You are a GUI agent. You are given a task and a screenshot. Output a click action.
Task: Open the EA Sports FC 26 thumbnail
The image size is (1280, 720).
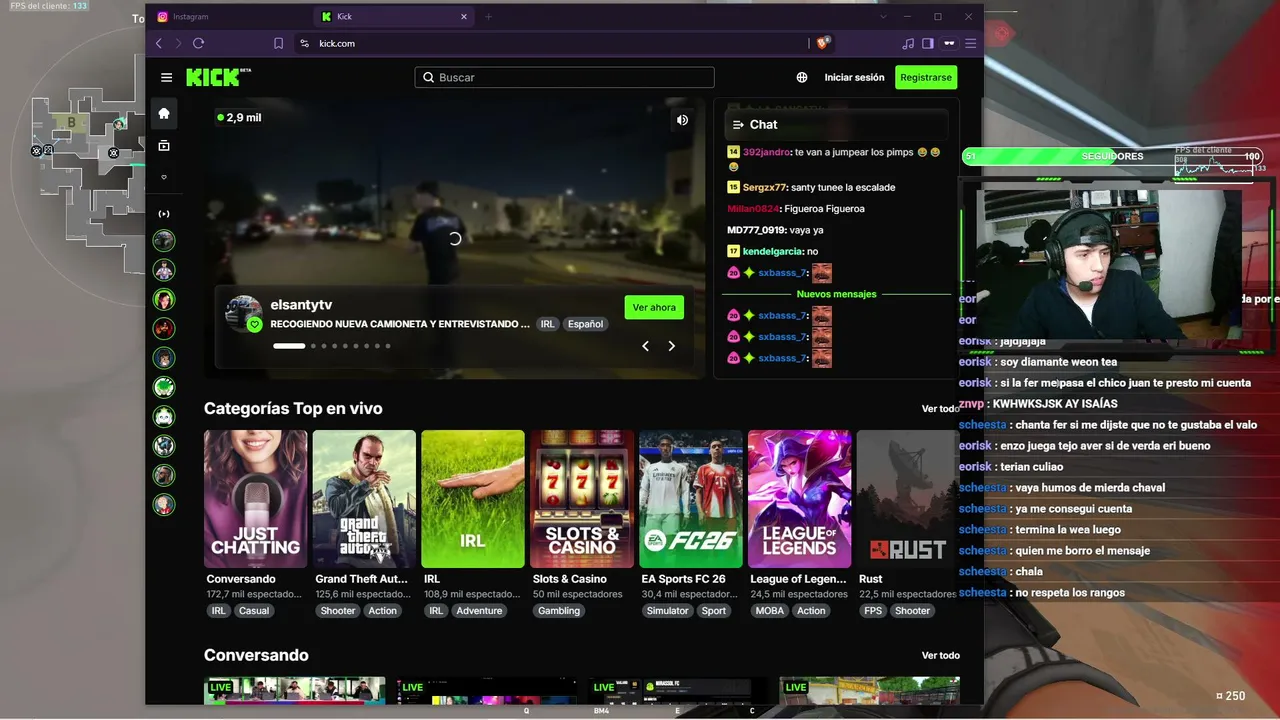[691, 499]
